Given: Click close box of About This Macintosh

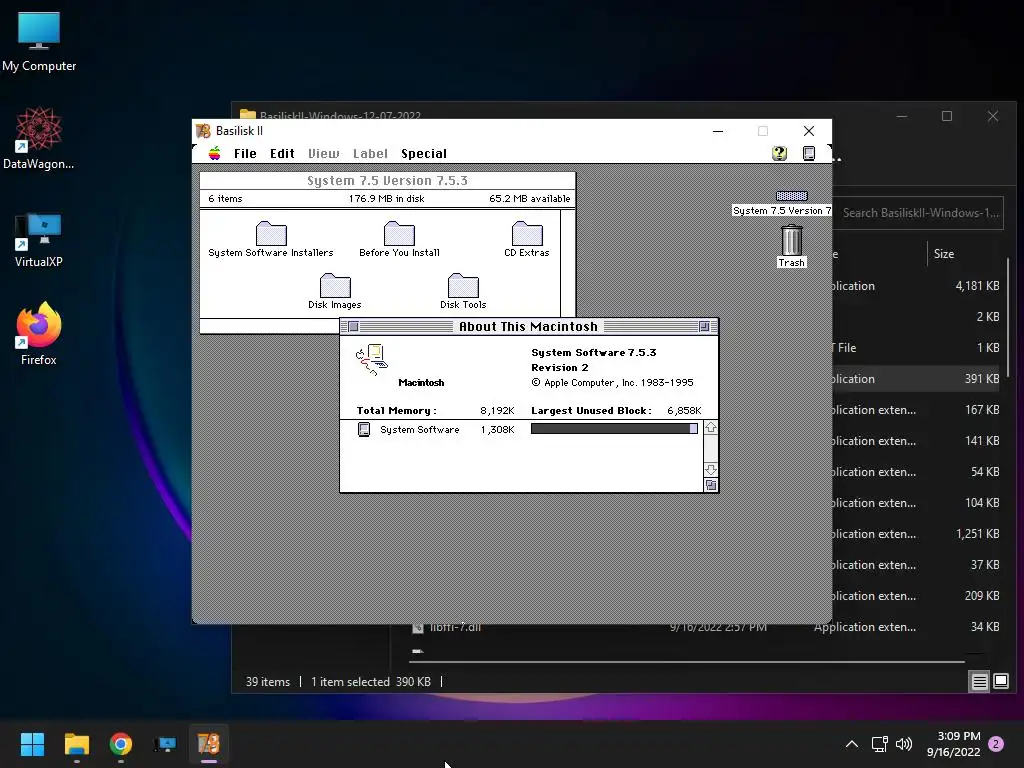Looking at the screenshot, I should (353, 327).
